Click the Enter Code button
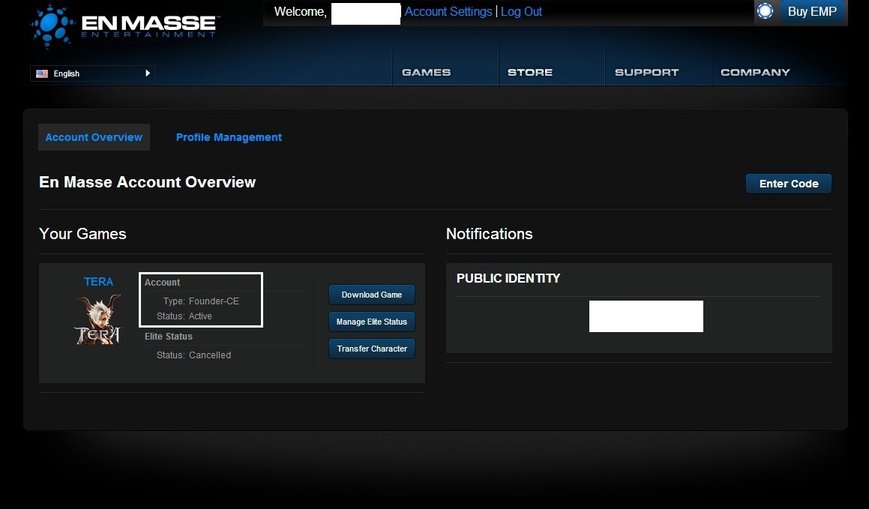The height and width of the screenshot is (509, 869). (789, 184)
